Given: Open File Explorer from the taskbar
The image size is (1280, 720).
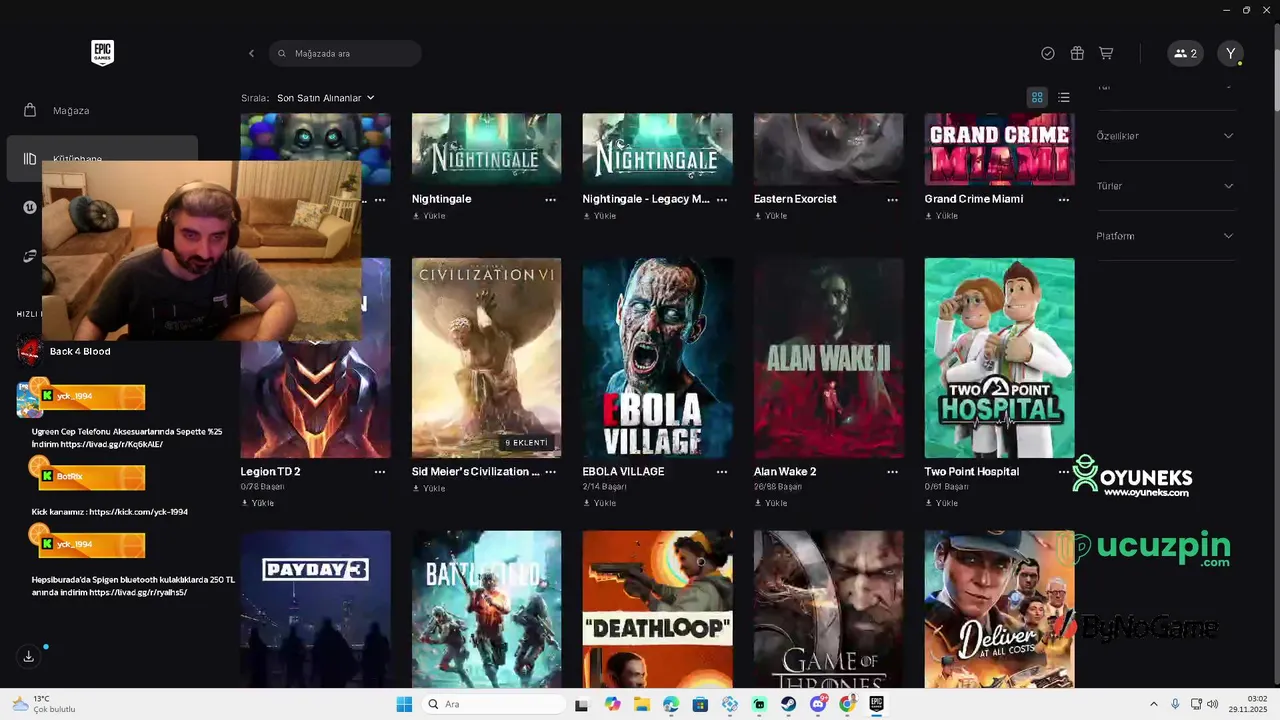Looking at the screenshot, I should (x=641, y=704).
